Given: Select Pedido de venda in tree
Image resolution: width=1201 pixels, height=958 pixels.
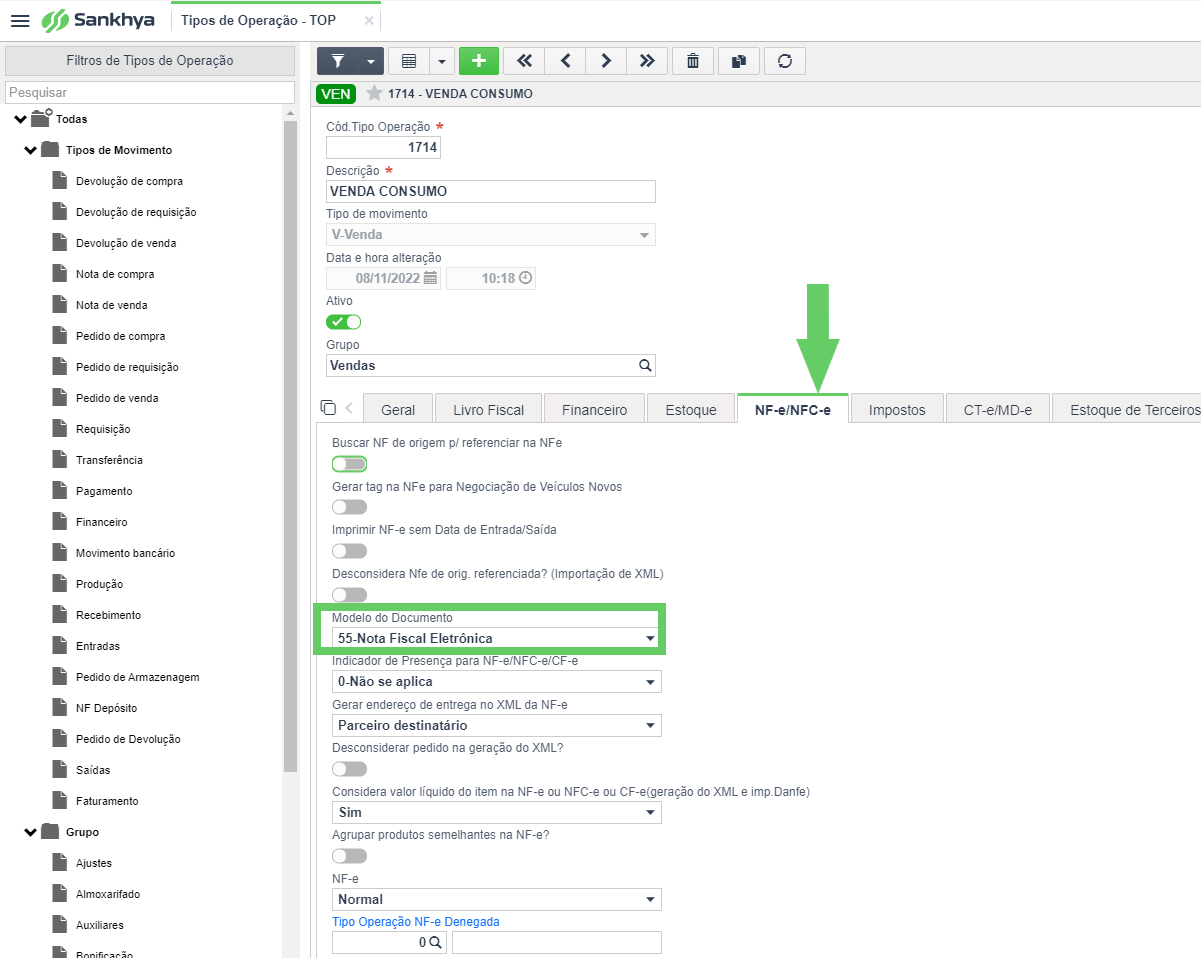Looking at the screenshot, I should pos(104,398).
